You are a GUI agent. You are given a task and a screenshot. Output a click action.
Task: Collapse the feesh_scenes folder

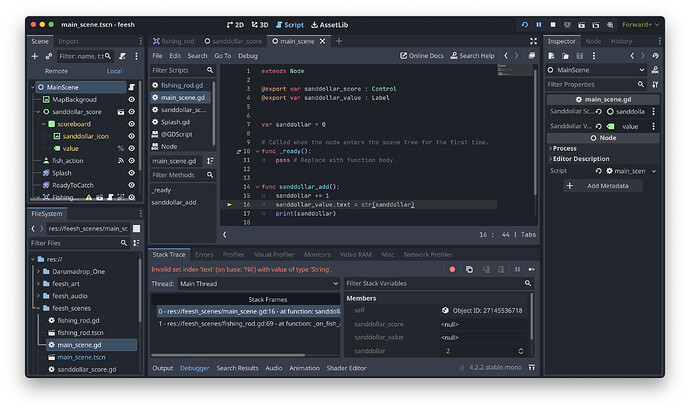(x=38, y=308)
